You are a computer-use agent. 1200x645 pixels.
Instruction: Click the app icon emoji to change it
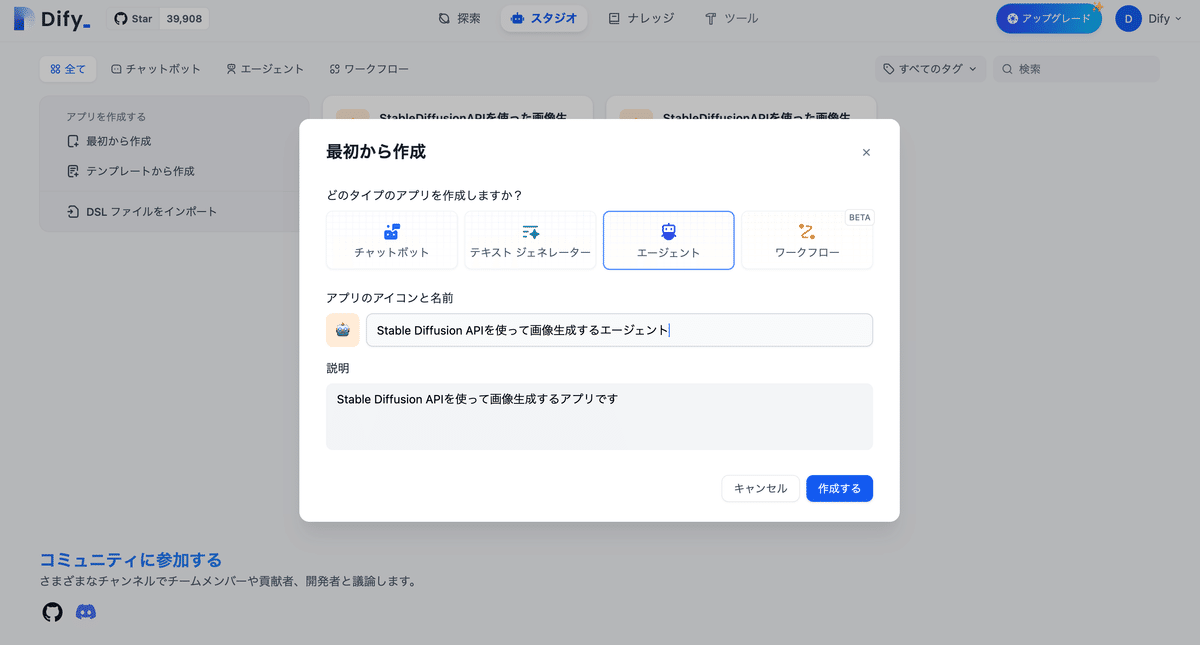tap(343, 329)
